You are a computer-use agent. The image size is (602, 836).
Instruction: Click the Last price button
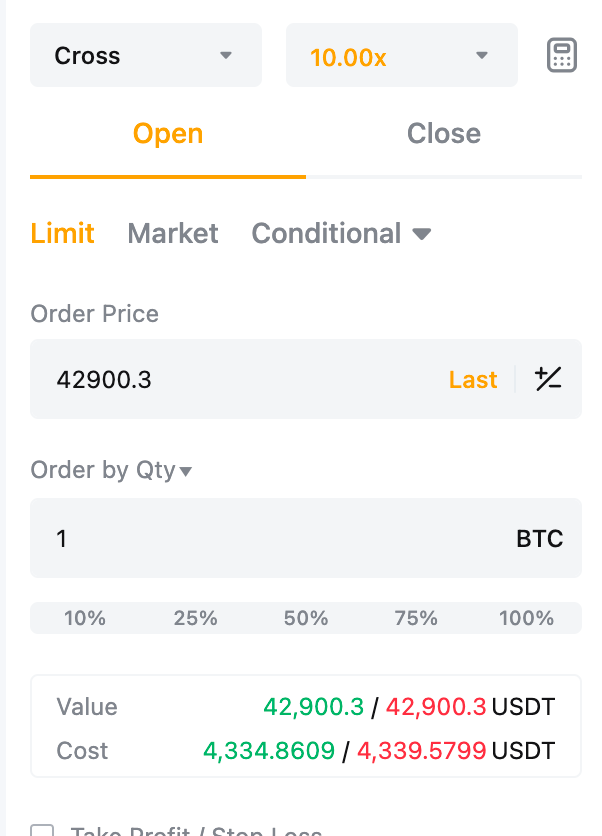pyautogui.click(x=473, y=380)
